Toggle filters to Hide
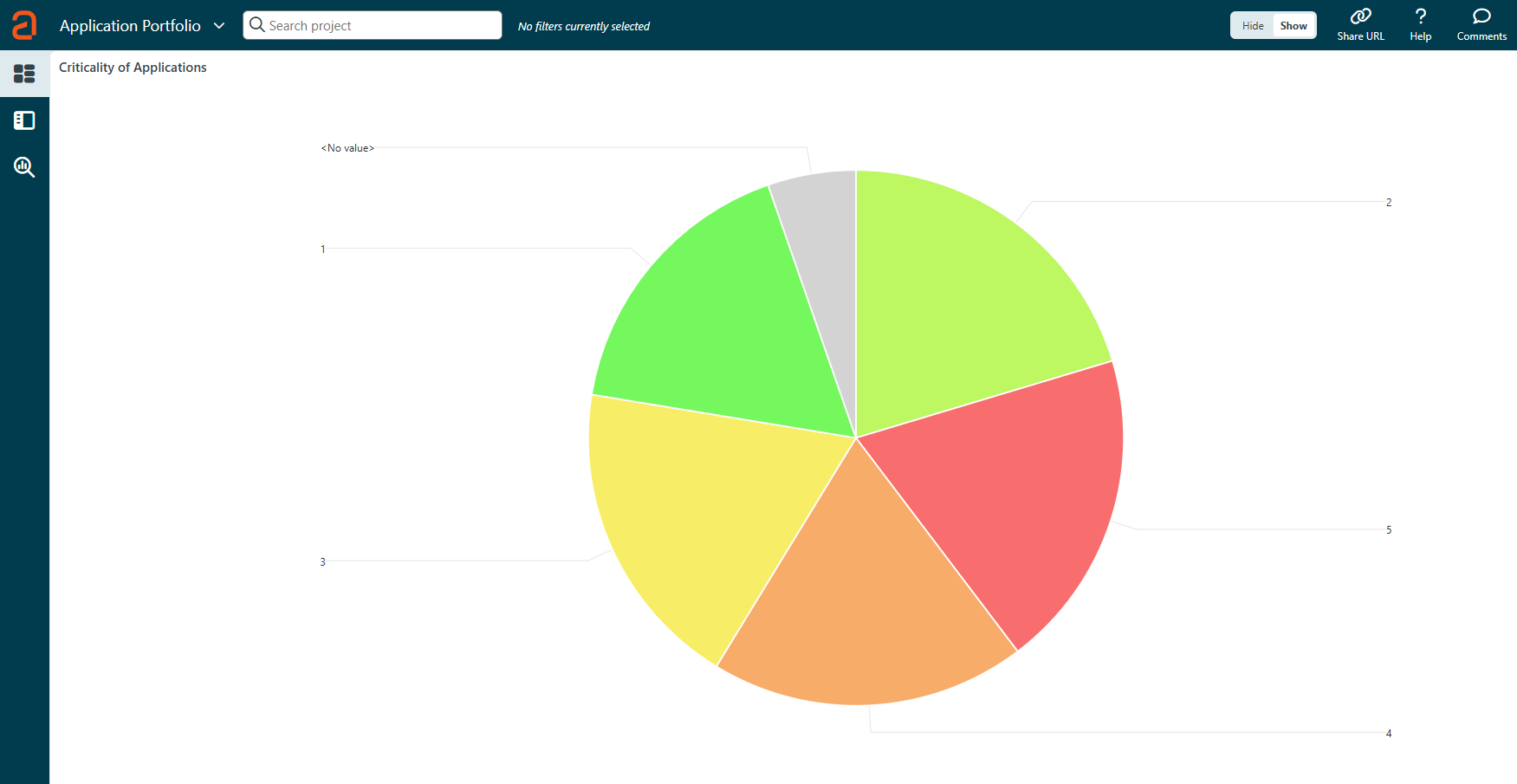 pyautogui.click(x=1253, y=26)
